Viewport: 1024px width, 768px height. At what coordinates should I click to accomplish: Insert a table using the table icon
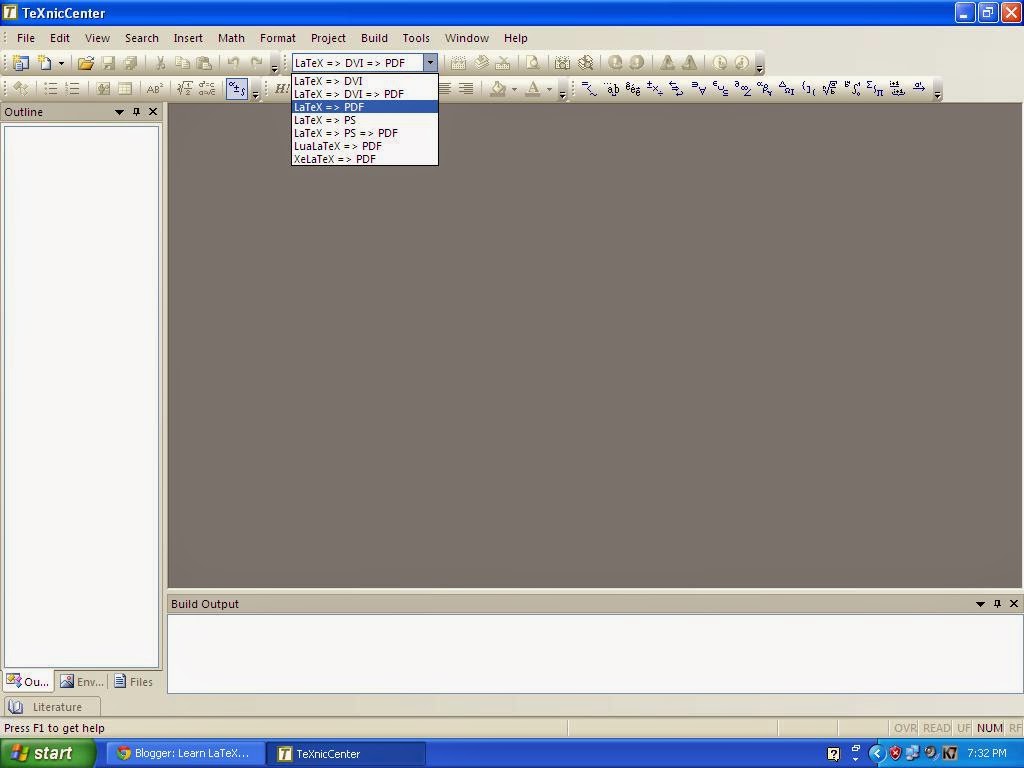(x=126, y=89)
